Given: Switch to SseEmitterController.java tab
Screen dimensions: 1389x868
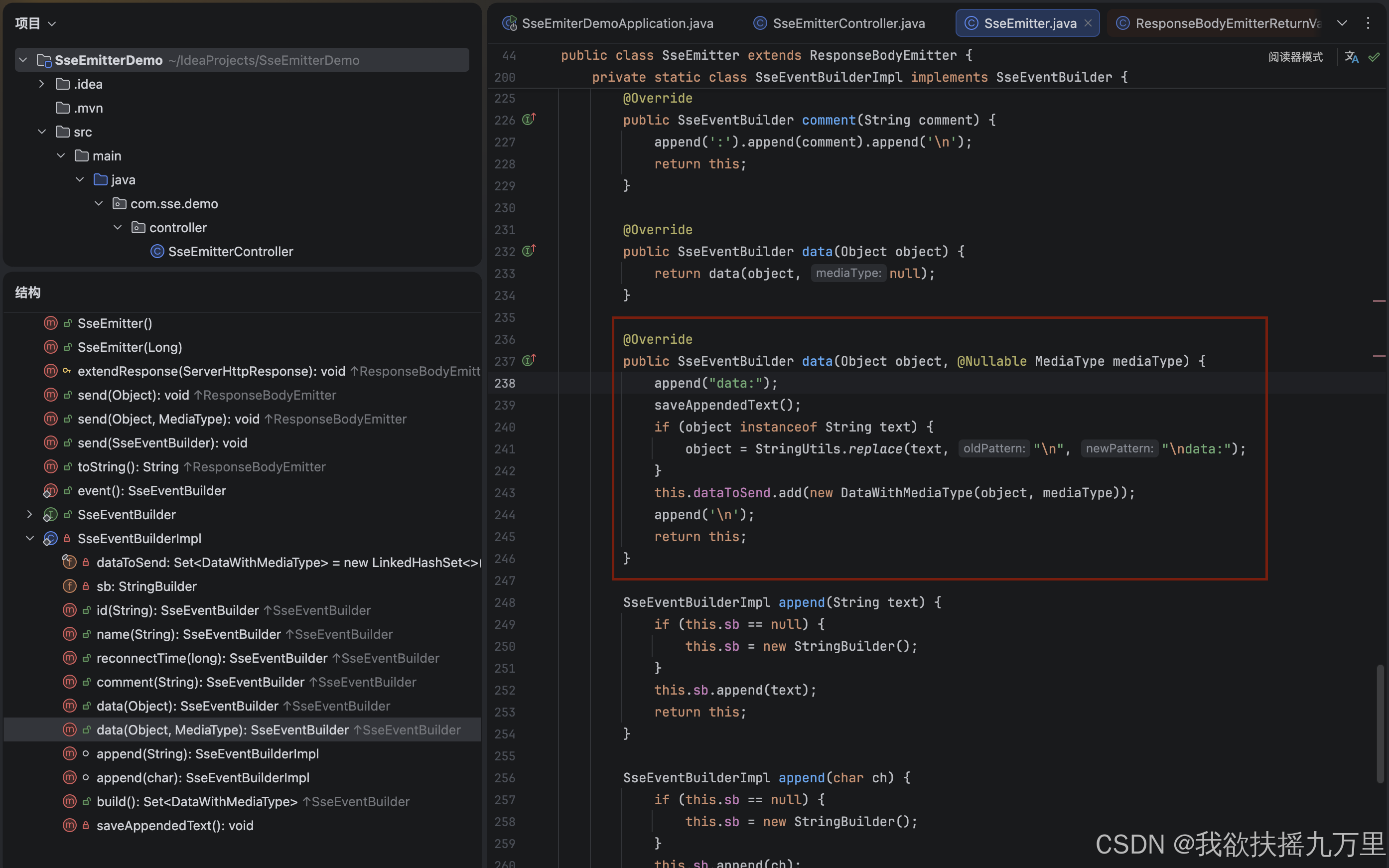Looking at the screenshot, I should tap(839, 23).
